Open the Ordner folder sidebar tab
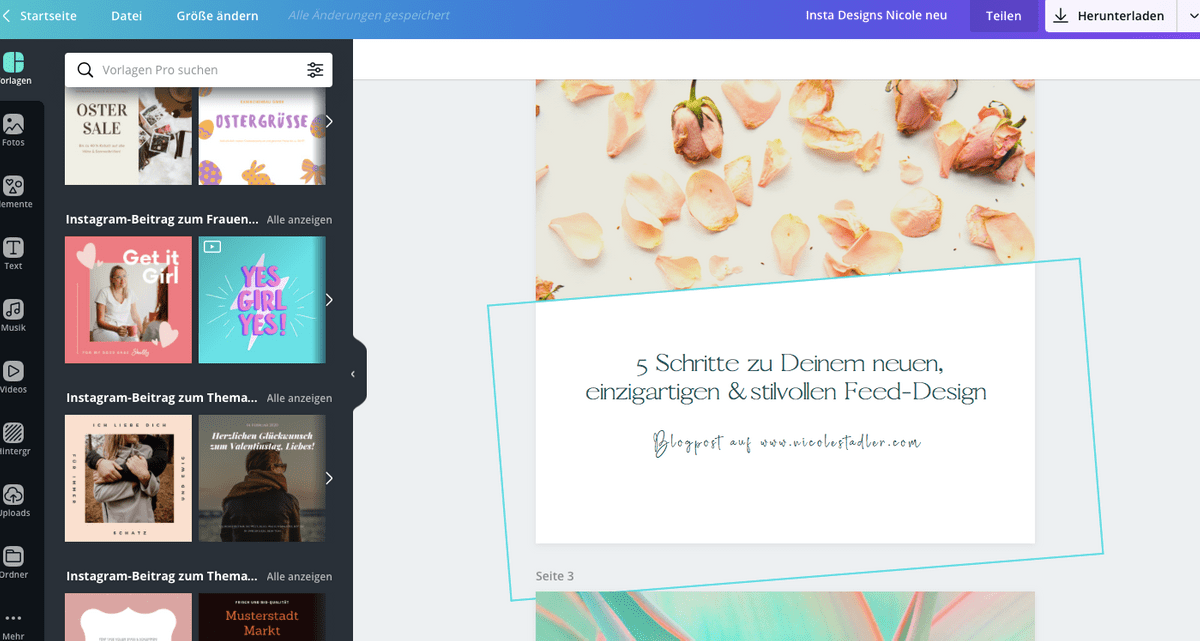 tap(14, 563)
